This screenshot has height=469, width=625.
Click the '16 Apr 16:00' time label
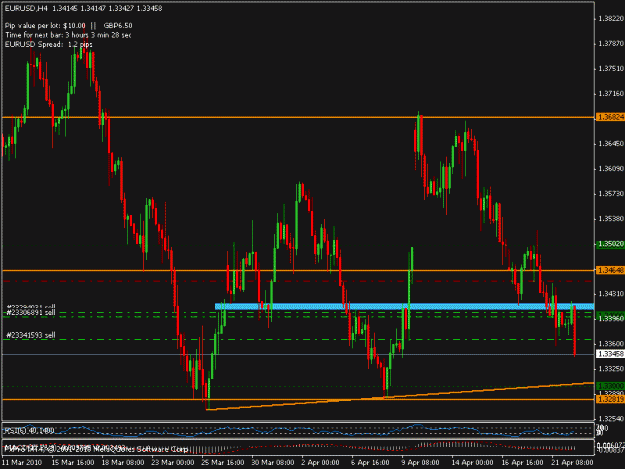(522, 462)
